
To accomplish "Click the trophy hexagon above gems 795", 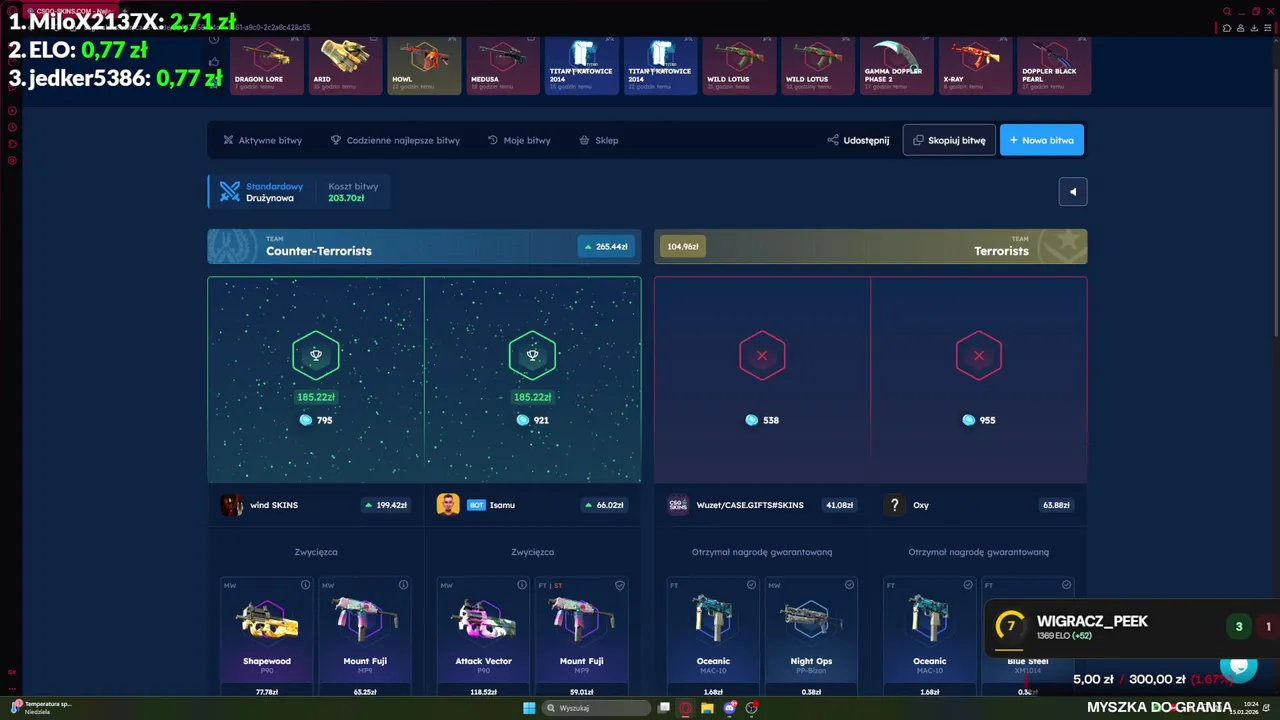I will point(316,355).
